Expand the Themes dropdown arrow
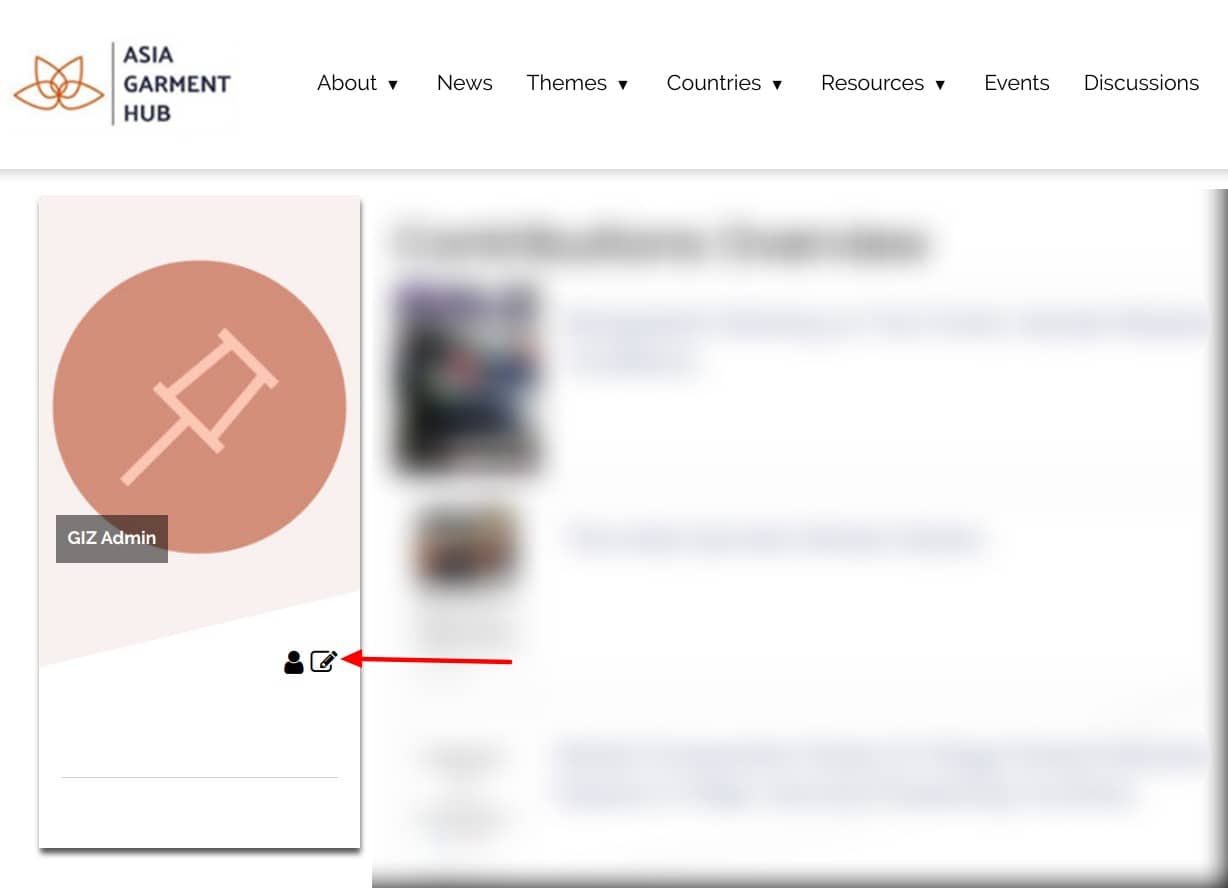 tap(623, 85)
